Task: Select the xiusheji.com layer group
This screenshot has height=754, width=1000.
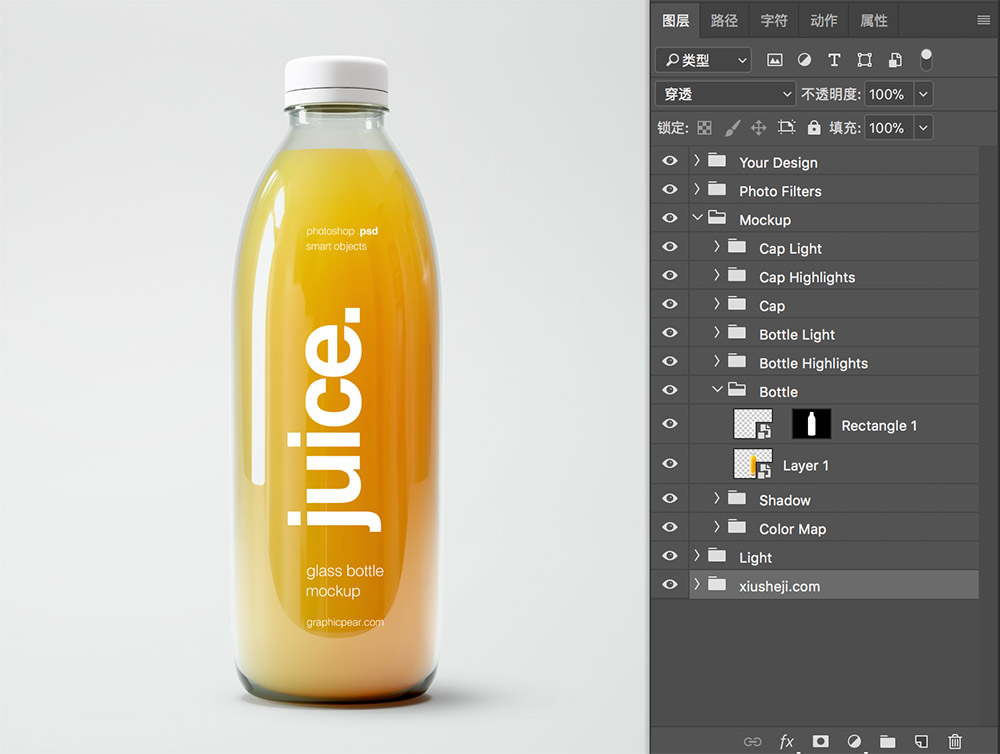Action: (779, 586)
